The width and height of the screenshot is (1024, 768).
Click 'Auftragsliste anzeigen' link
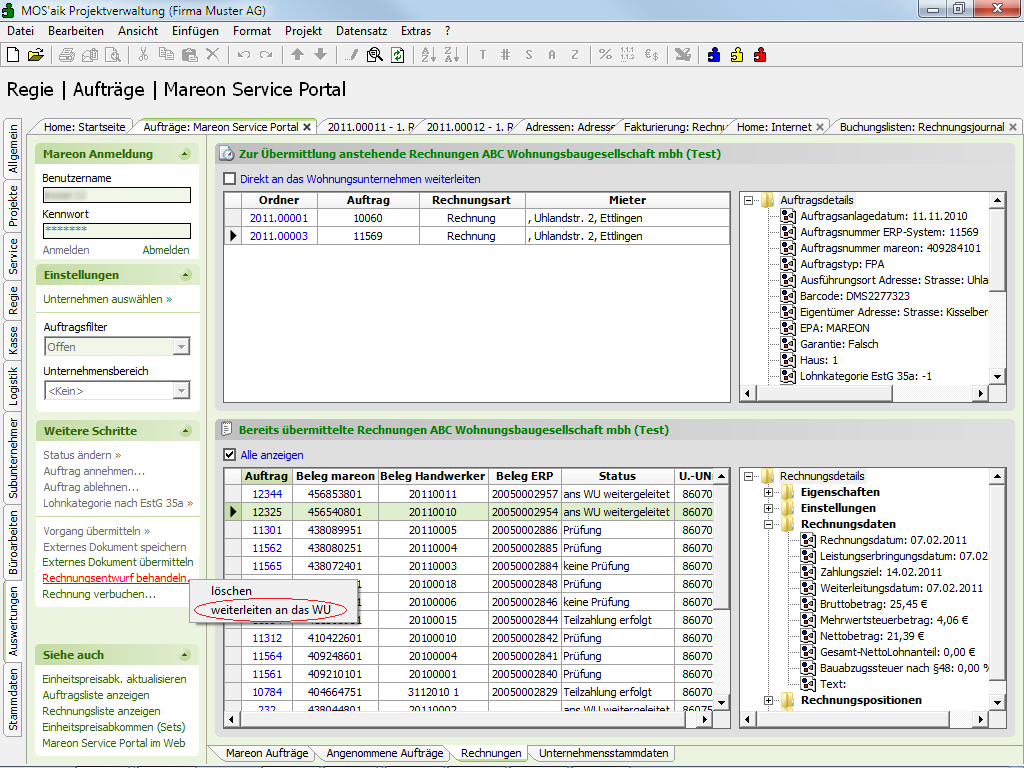click(95, 696)
